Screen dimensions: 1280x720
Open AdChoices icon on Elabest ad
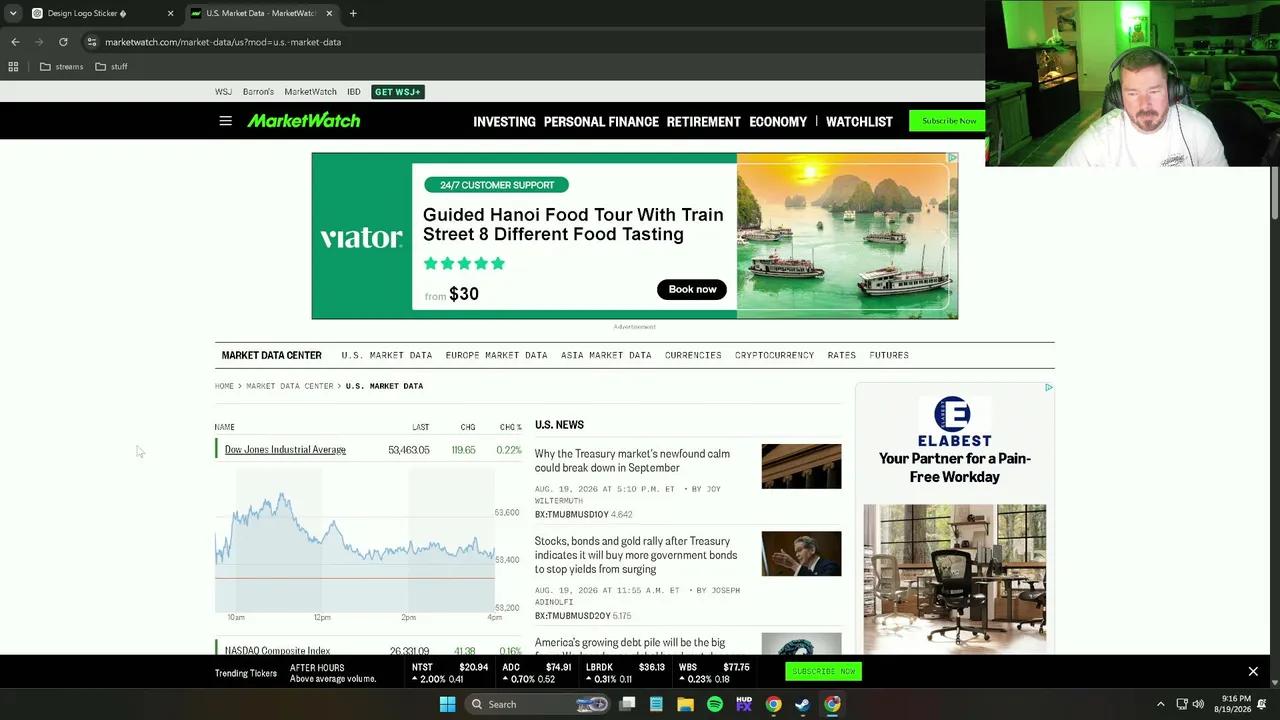click(x=1048, y=388)
